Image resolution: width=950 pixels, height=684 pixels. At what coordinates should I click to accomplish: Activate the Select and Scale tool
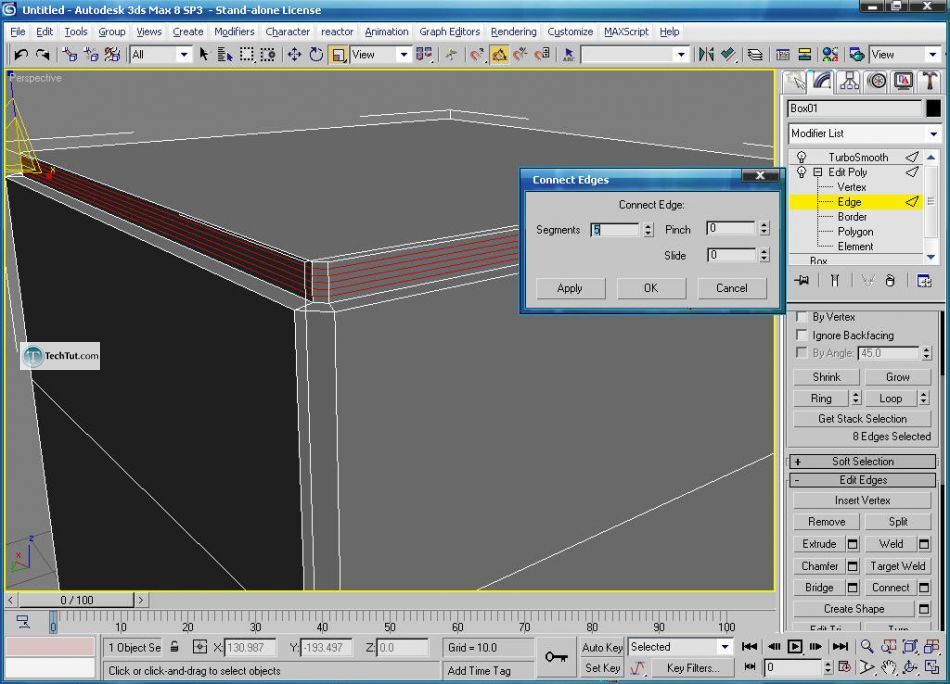click(338, 55)
